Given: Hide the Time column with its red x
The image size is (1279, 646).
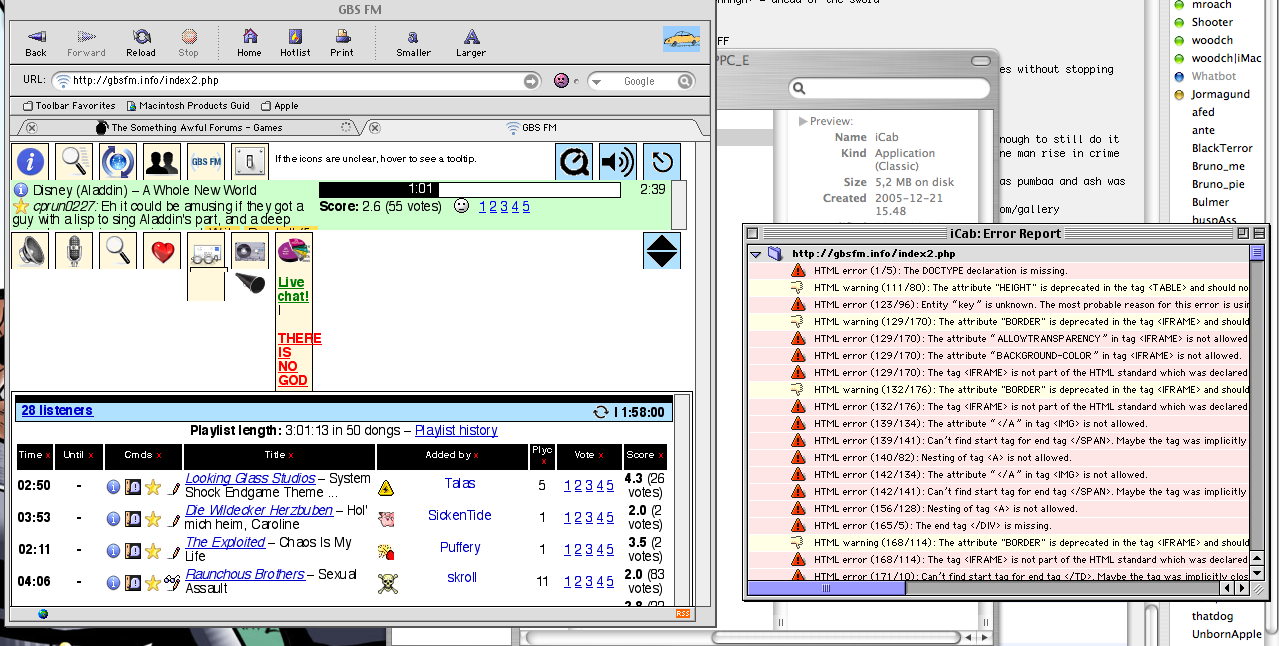Looking at the screenshot, I should pyautogui.click(x=47, y=456).
